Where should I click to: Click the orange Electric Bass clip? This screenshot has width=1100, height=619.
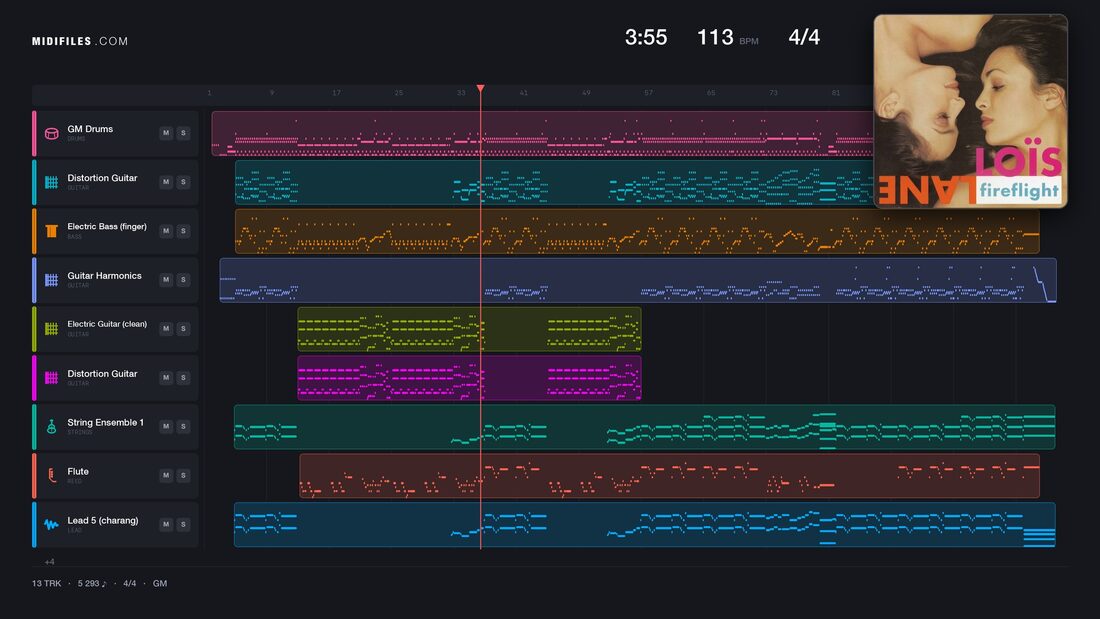click(x=637, y=231)
